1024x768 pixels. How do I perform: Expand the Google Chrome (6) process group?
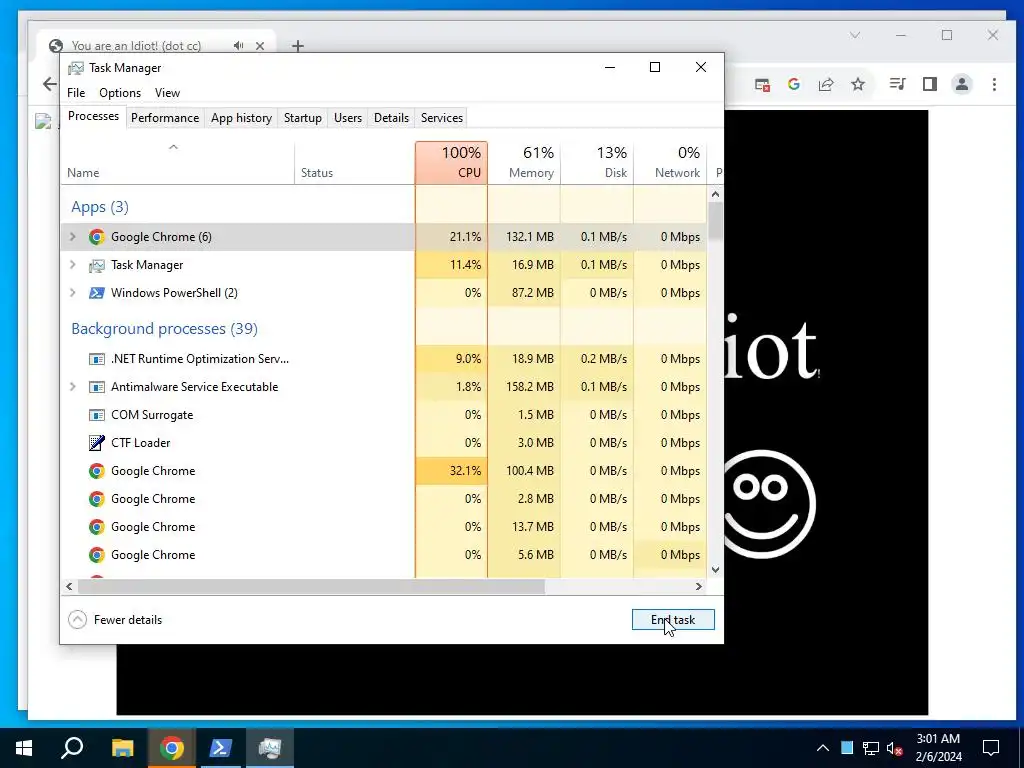pyautogui.click(x=72, y=237)
